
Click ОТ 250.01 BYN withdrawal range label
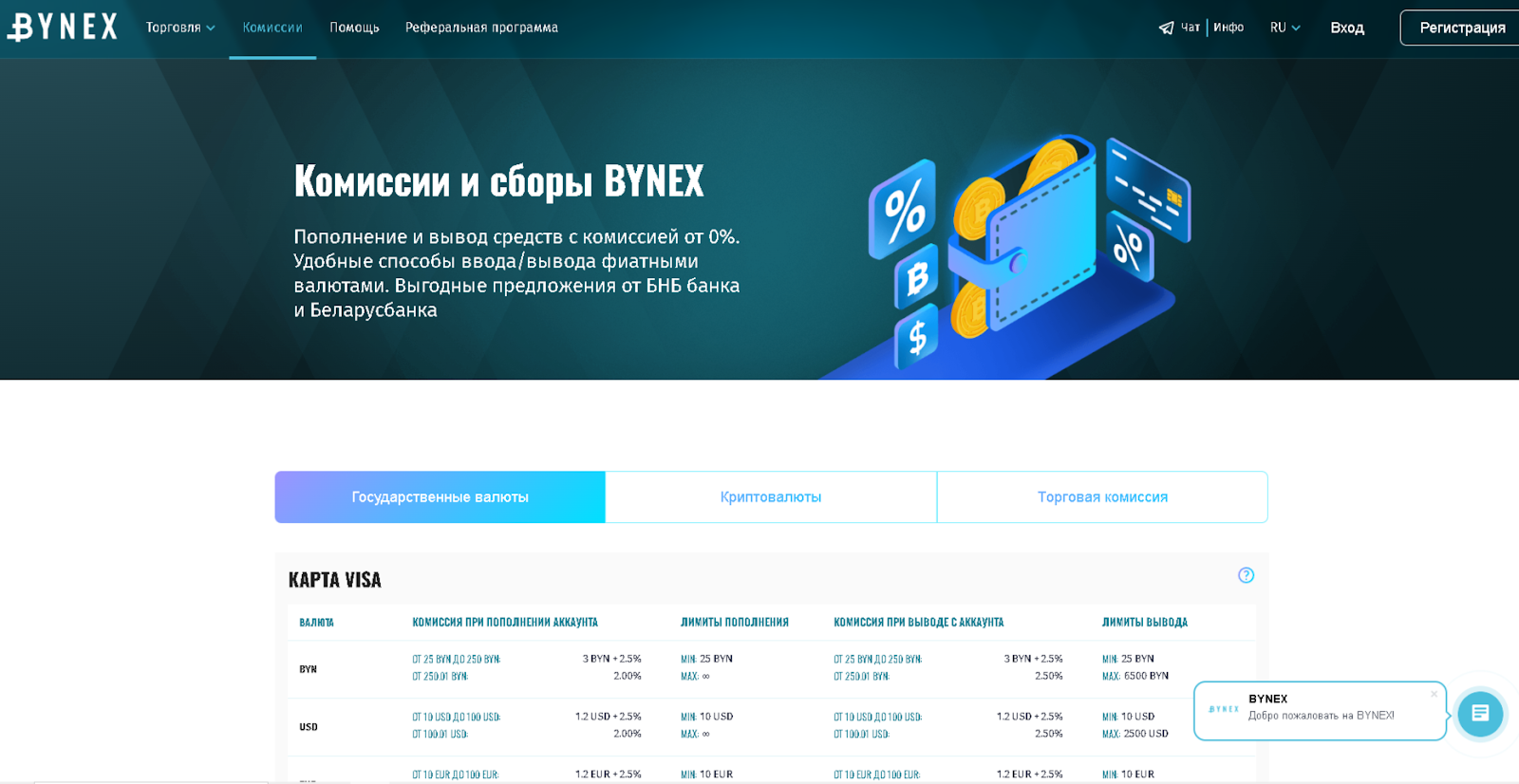coord(862,677)
